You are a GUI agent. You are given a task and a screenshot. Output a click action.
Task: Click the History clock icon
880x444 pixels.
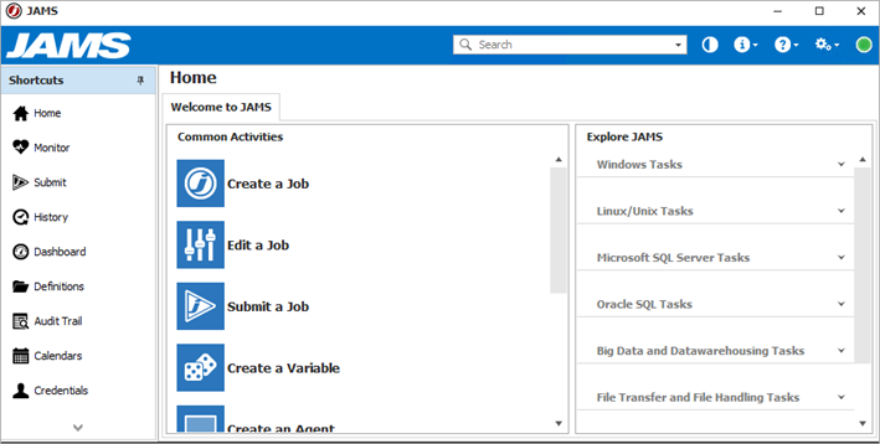click(21, 217)
